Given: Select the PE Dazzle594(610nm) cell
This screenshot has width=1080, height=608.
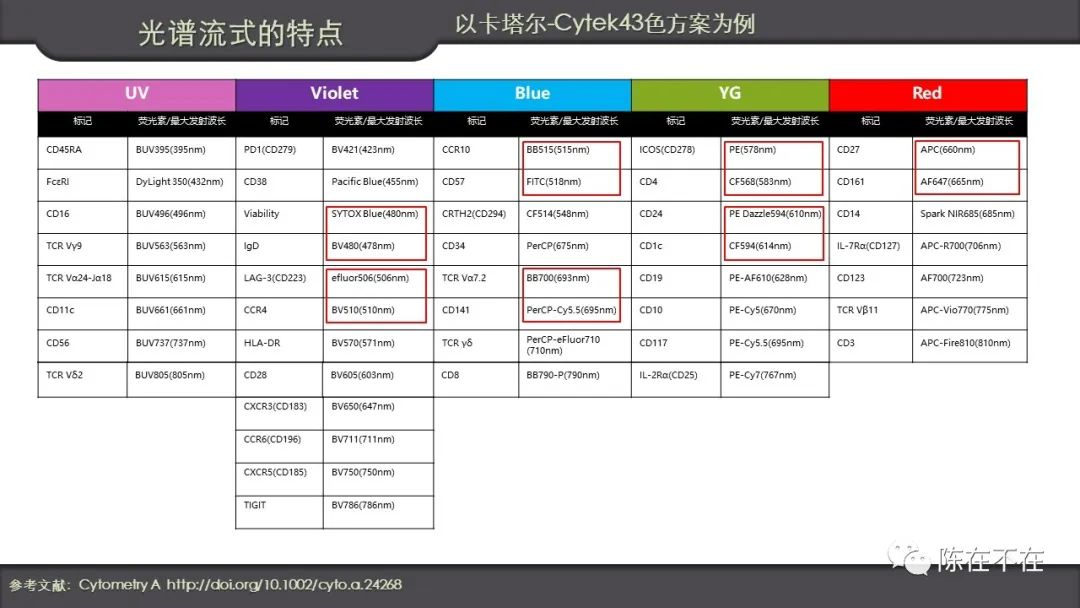Looking at the screenshot, I should [775, 214].
